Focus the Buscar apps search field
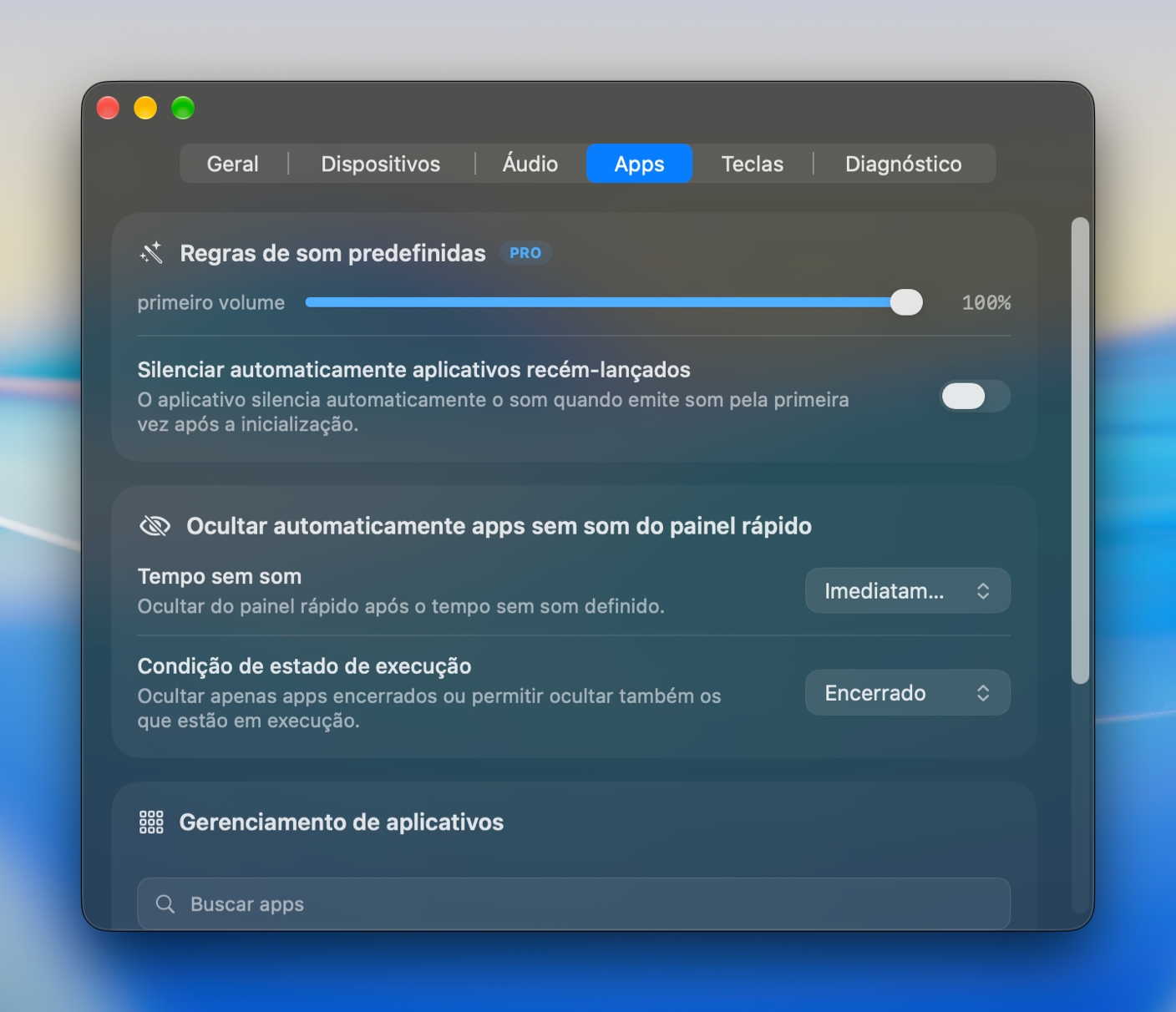 pyautogui.click(x=574, y=904)
